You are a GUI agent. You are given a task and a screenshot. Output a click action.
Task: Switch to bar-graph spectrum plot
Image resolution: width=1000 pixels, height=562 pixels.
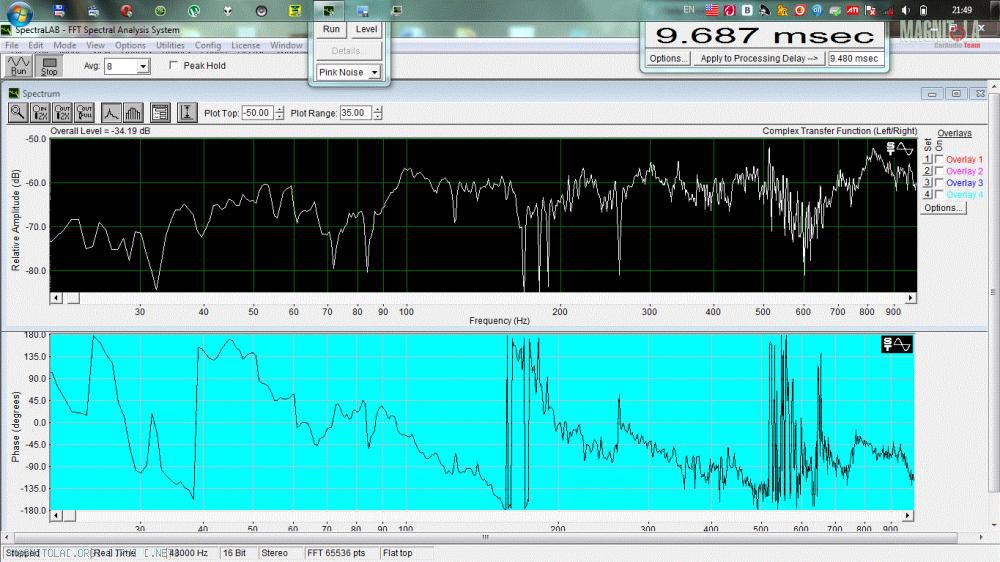(133, 113)
